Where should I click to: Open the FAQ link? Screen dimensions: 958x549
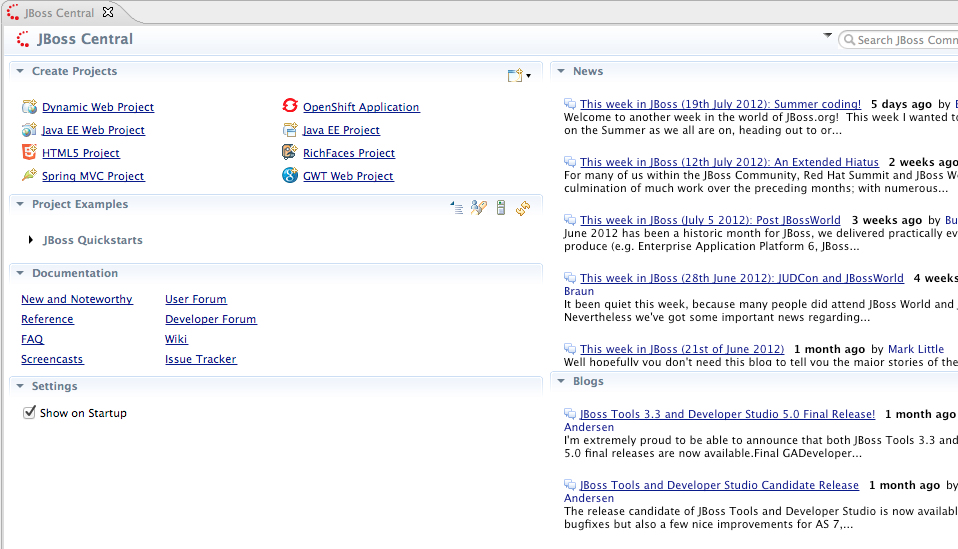pyautogui.click(x=32, y=339)
